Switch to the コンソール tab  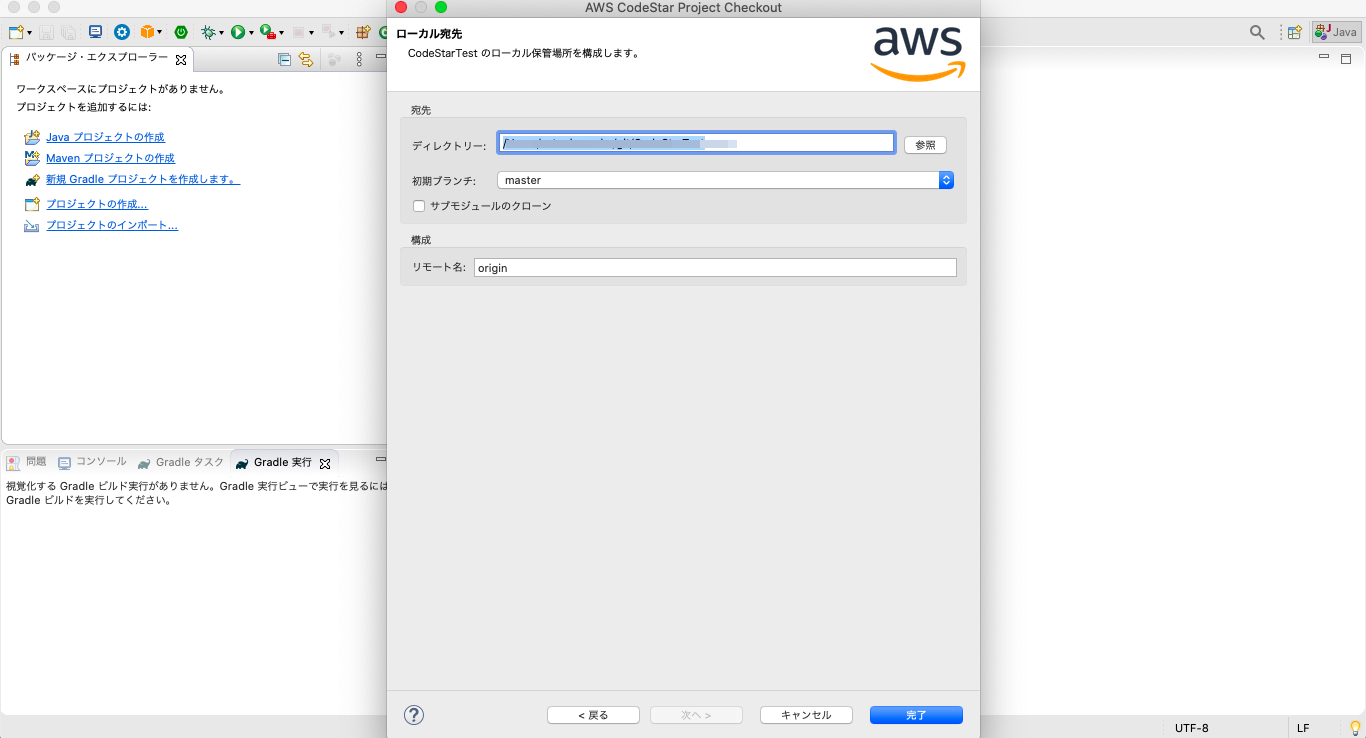[x=92, y=462]
